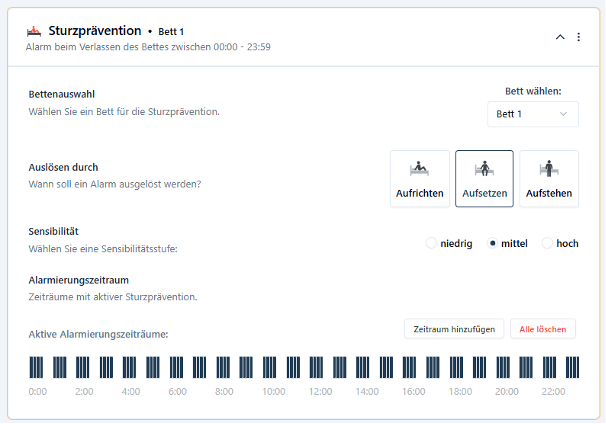Open the Bett wählen dropdown

click(537, 114)
